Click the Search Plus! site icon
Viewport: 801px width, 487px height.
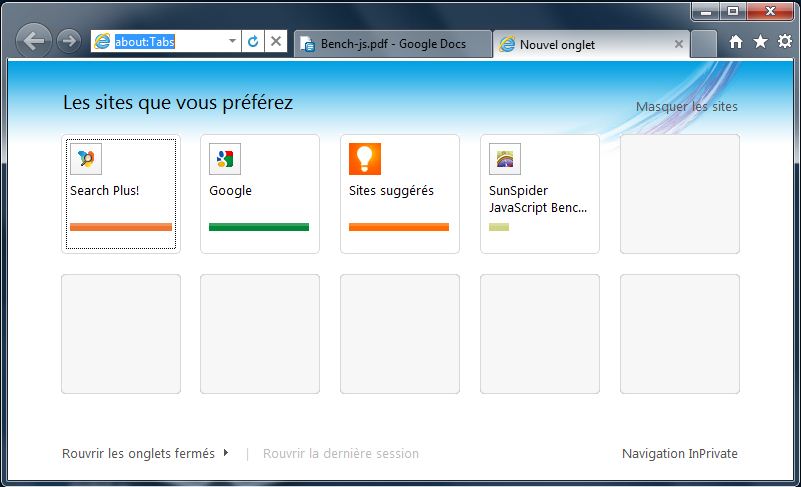[86, 159]
